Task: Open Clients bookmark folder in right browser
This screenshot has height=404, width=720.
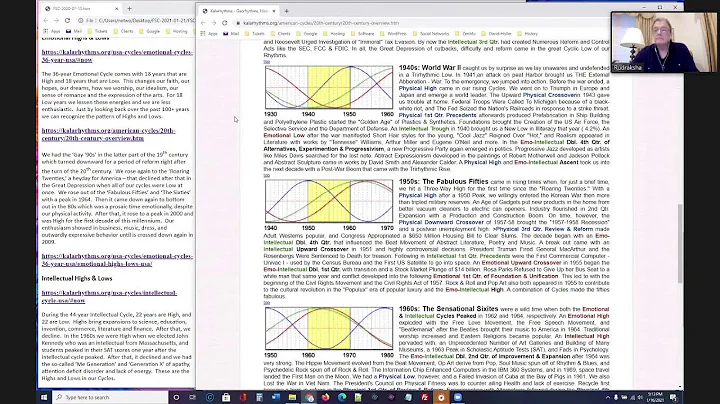Action: [x=281, y=34]
